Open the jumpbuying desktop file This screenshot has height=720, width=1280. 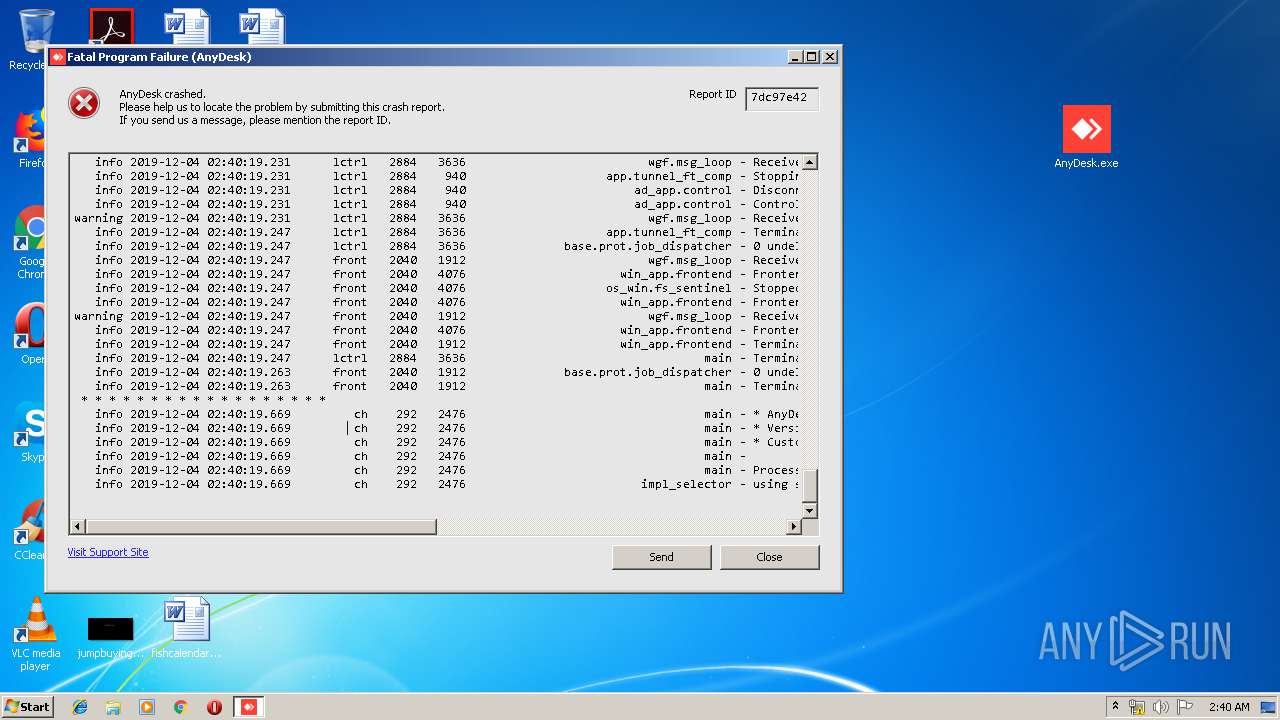click(110, 637)
